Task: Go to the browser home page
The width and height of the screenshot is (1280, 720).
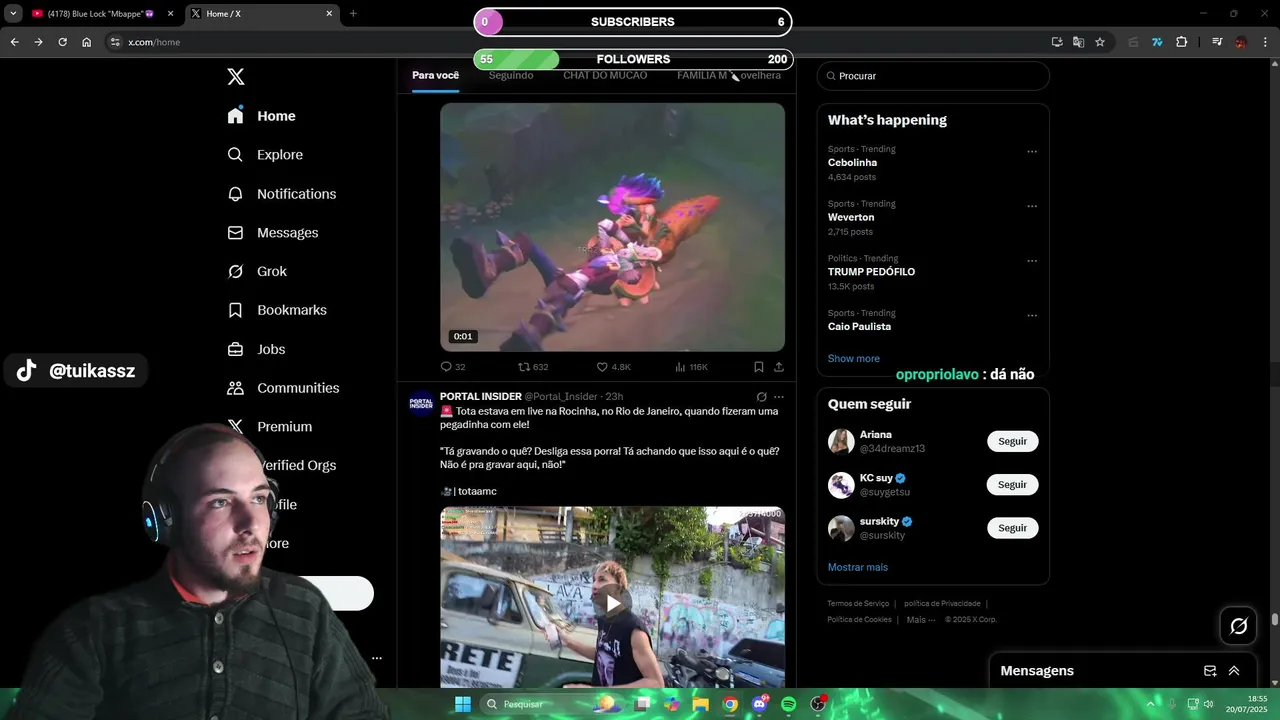Action: 86,42
